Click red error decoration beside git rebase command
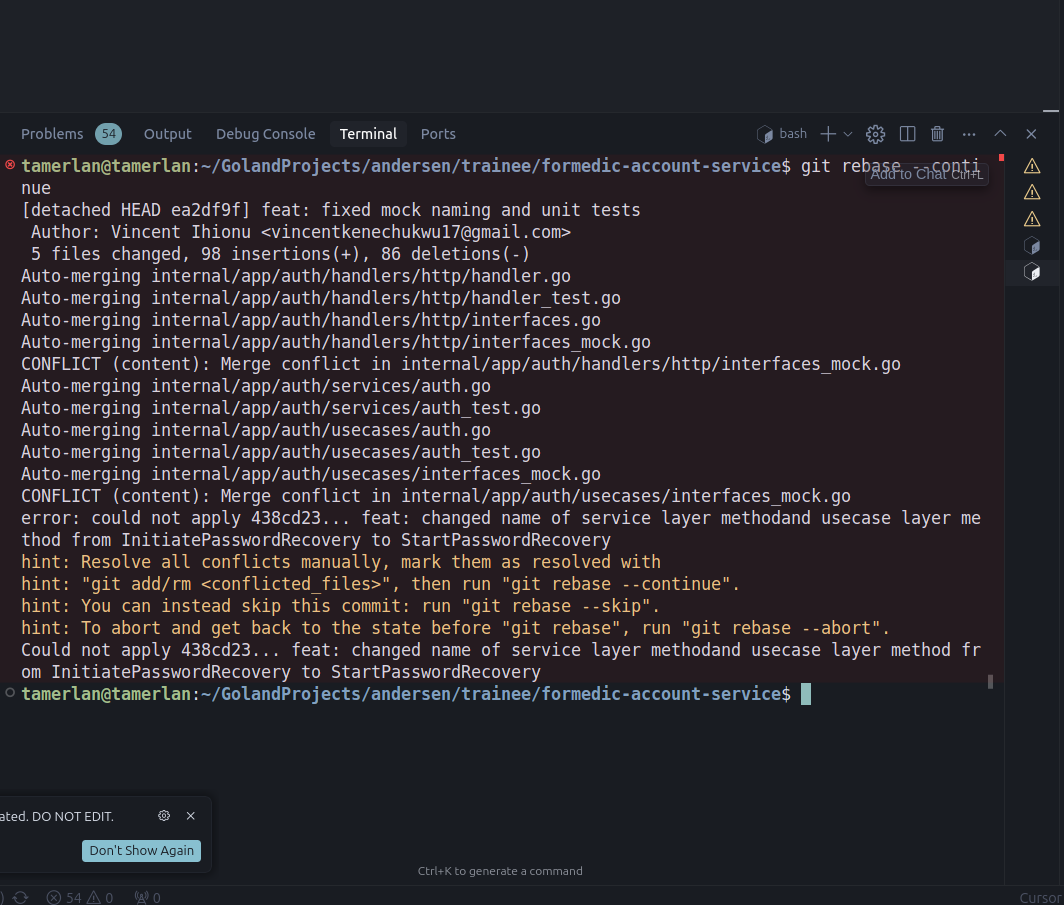 tap(10, 165)
